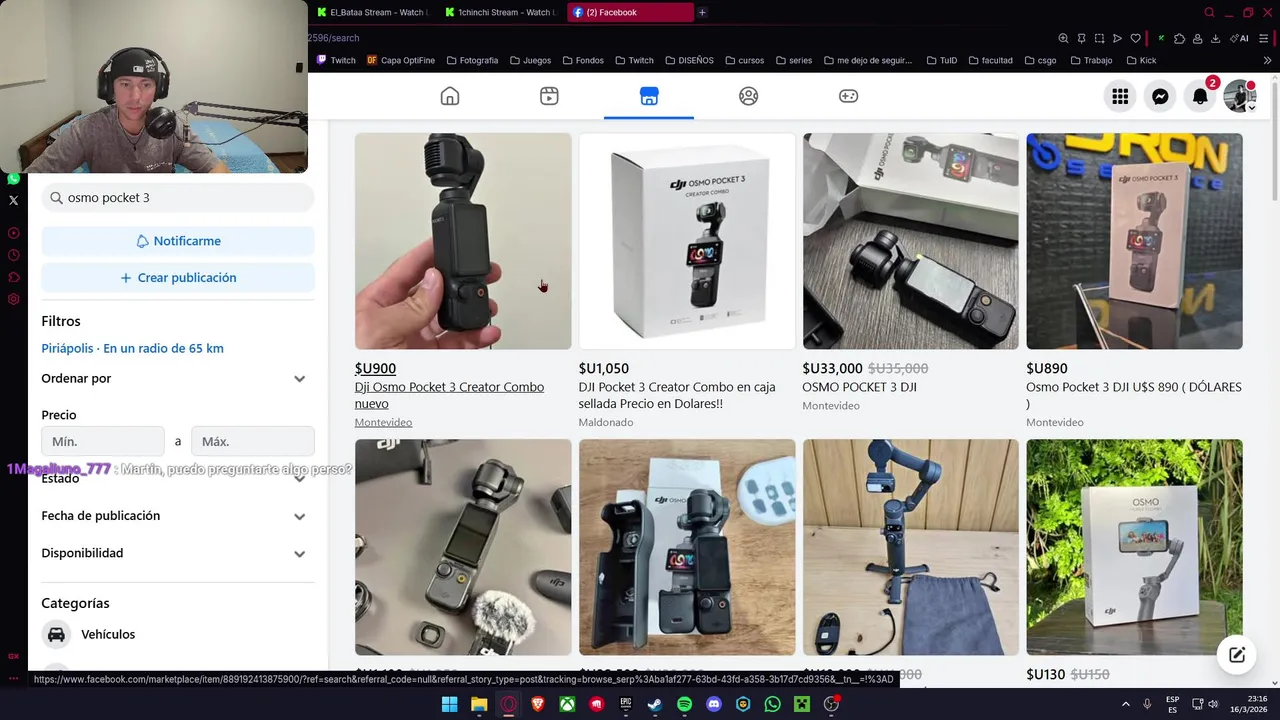The width and height of the screenshot is (1280, 720).
Task: Change location Piriápolis radius link
Action: tap(132, 348)
